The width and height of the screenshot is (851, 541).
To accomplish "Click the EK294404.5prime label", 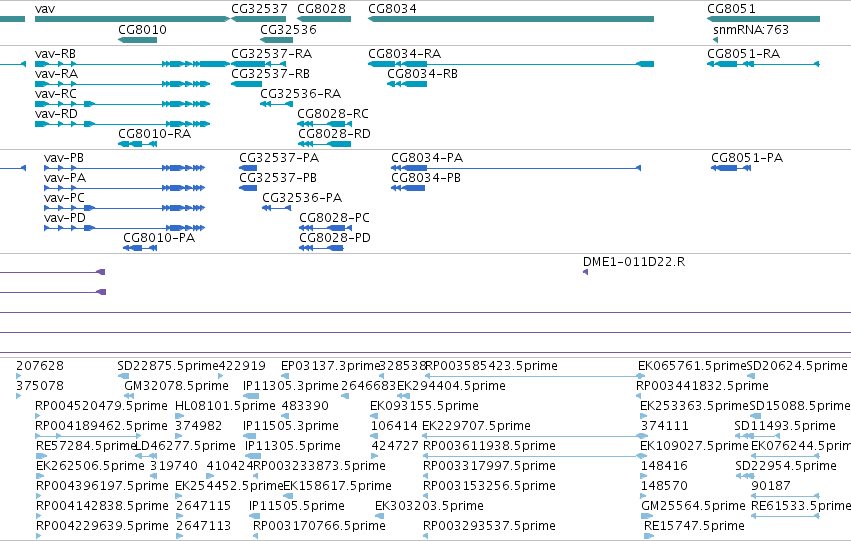I will [x=451, y=386].
